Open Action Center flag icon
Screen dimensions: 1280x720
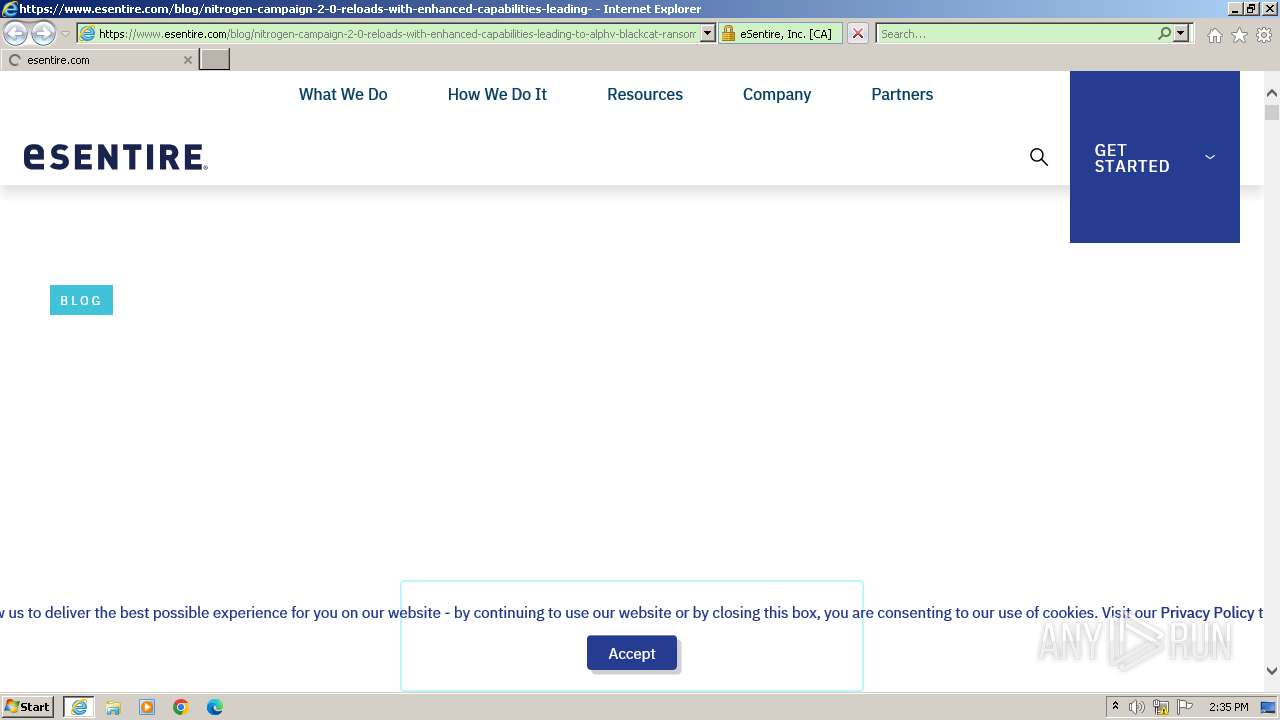1185,707
